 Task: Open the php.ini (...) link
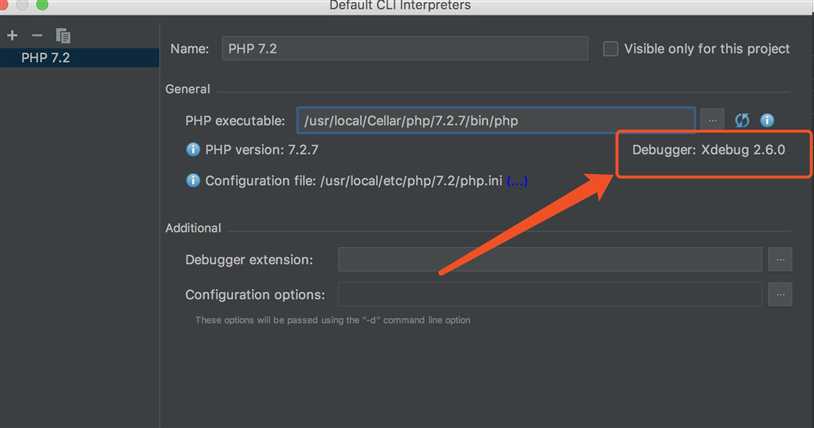(x=517, y=181)
